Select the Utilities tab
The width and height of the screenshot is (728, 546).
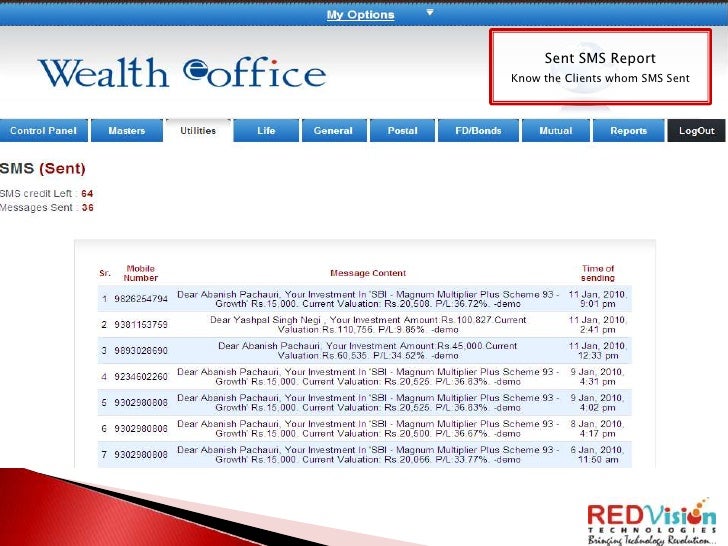pyautogui.click(x=198, y=130)
